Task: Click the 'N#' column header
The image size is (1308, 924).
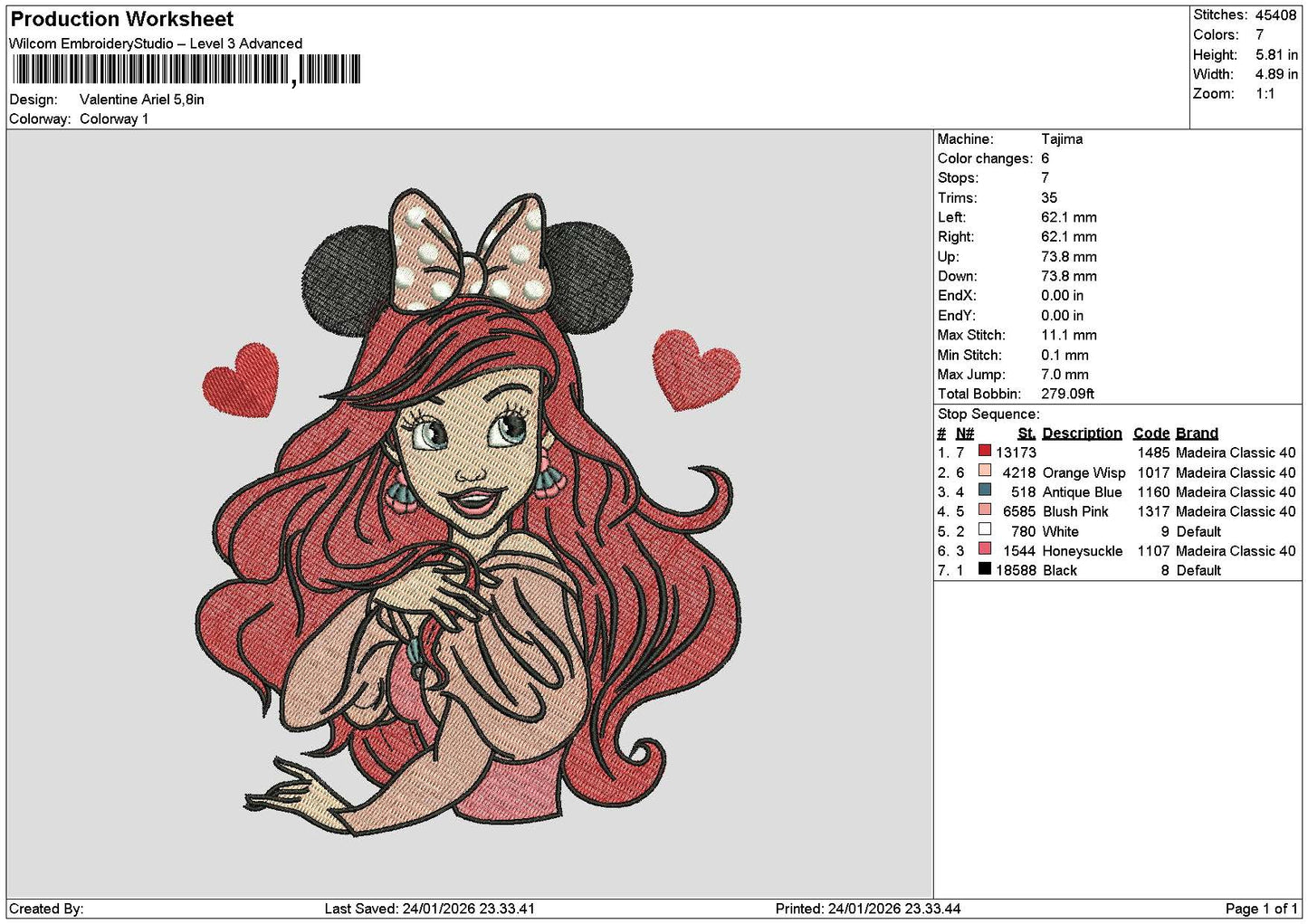Action: click(x=965, y=433)
